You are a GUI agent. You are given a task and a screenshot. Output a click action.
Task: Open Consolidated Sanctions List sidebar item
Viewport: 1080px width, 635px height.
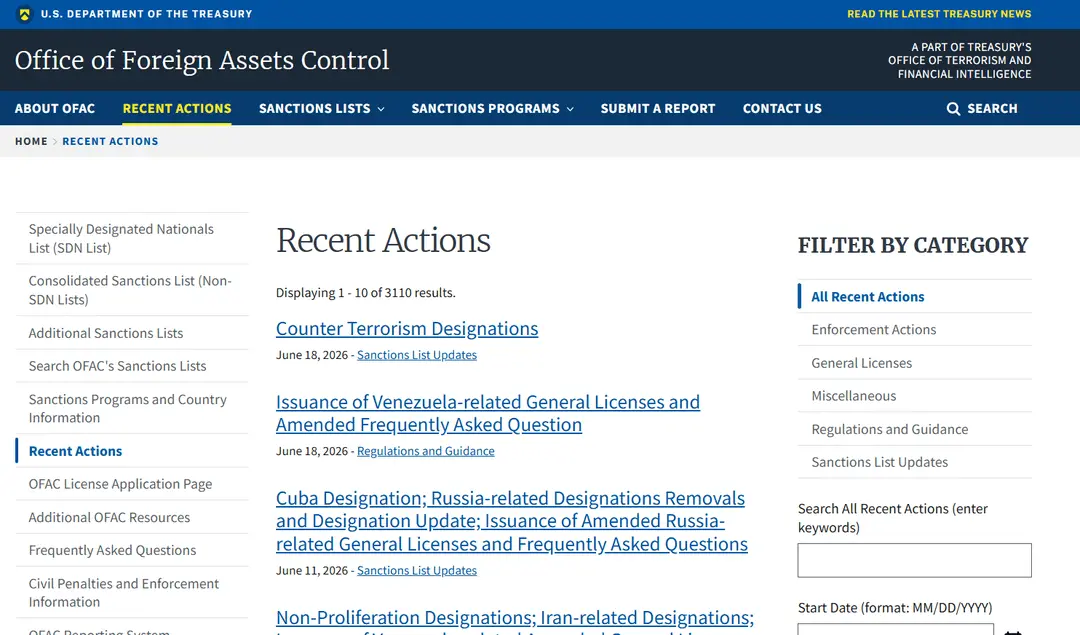click(132, 290)
